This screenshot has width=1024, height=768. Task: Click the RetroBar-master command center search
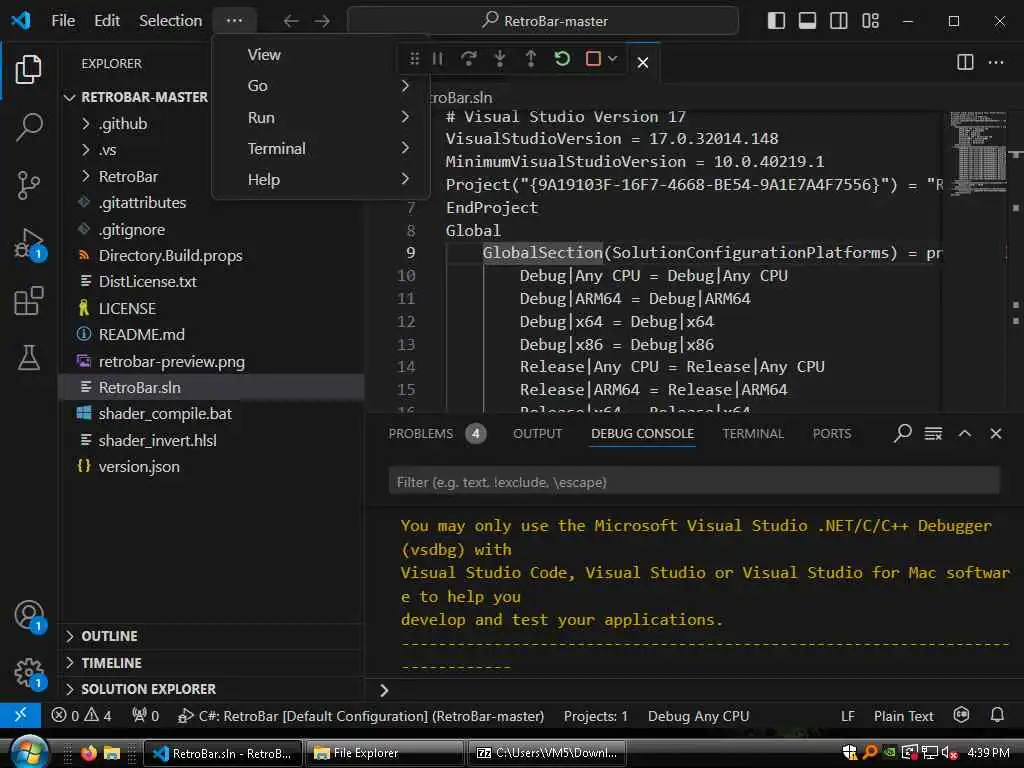[543, 21]
